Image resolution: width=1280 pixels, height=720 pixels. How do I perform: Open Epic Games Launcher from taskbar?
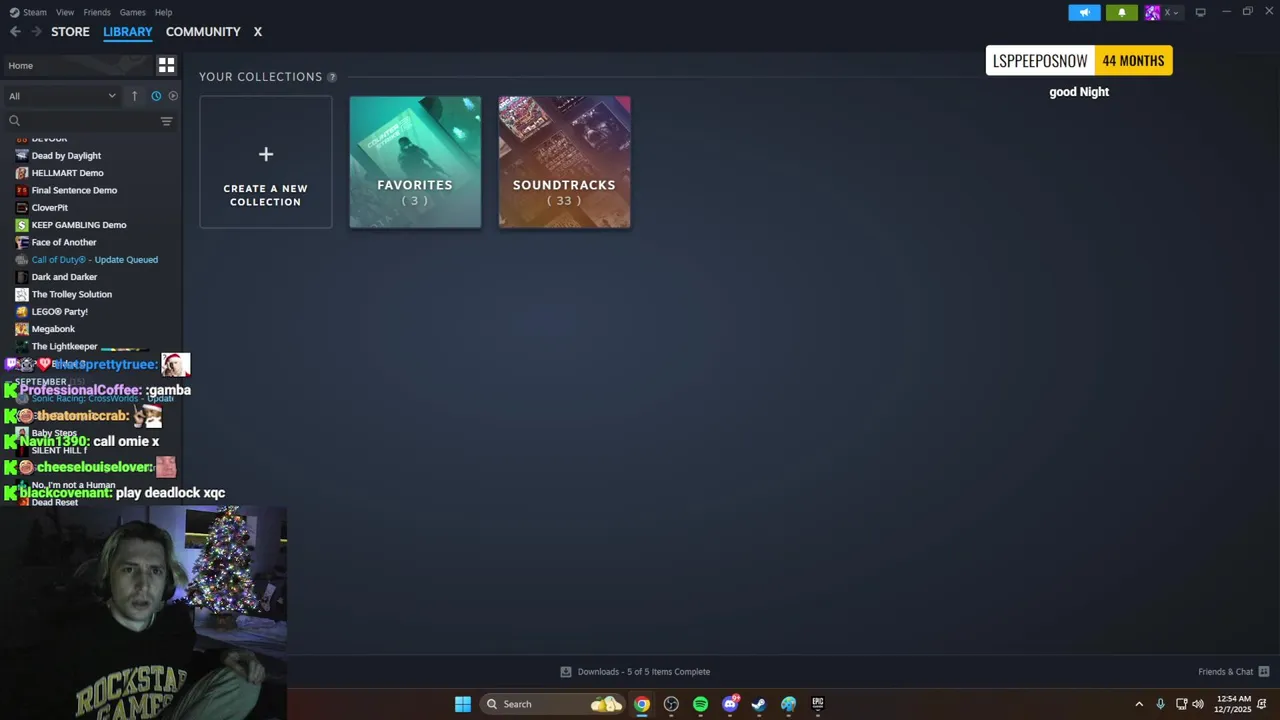(817, 704)
